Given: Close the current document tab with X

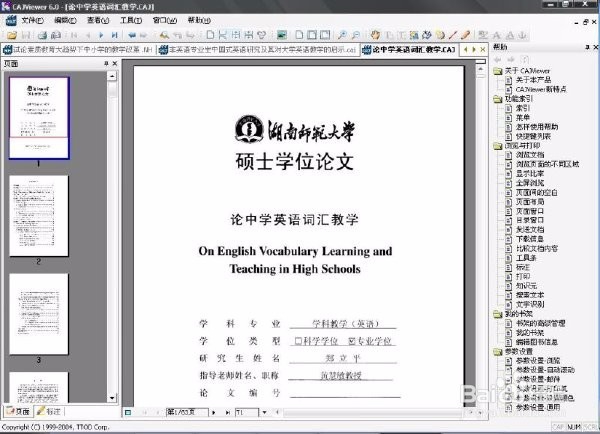Looking at the screenshot, I should point(483,49).
